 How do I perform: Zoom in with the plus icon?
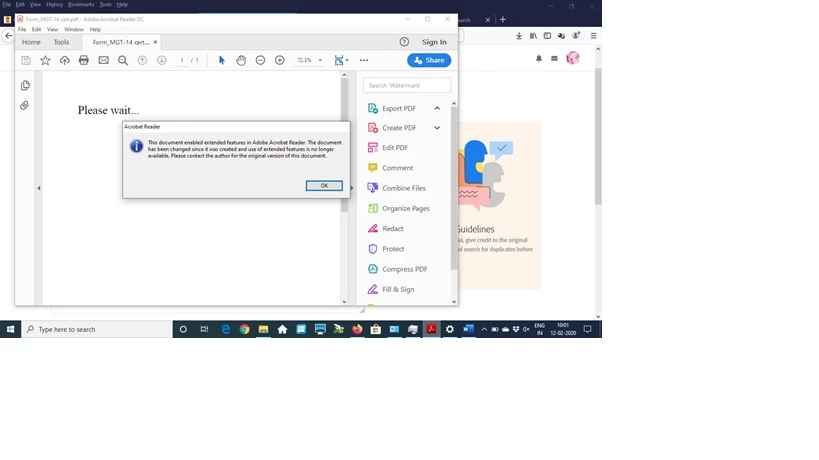280,61
